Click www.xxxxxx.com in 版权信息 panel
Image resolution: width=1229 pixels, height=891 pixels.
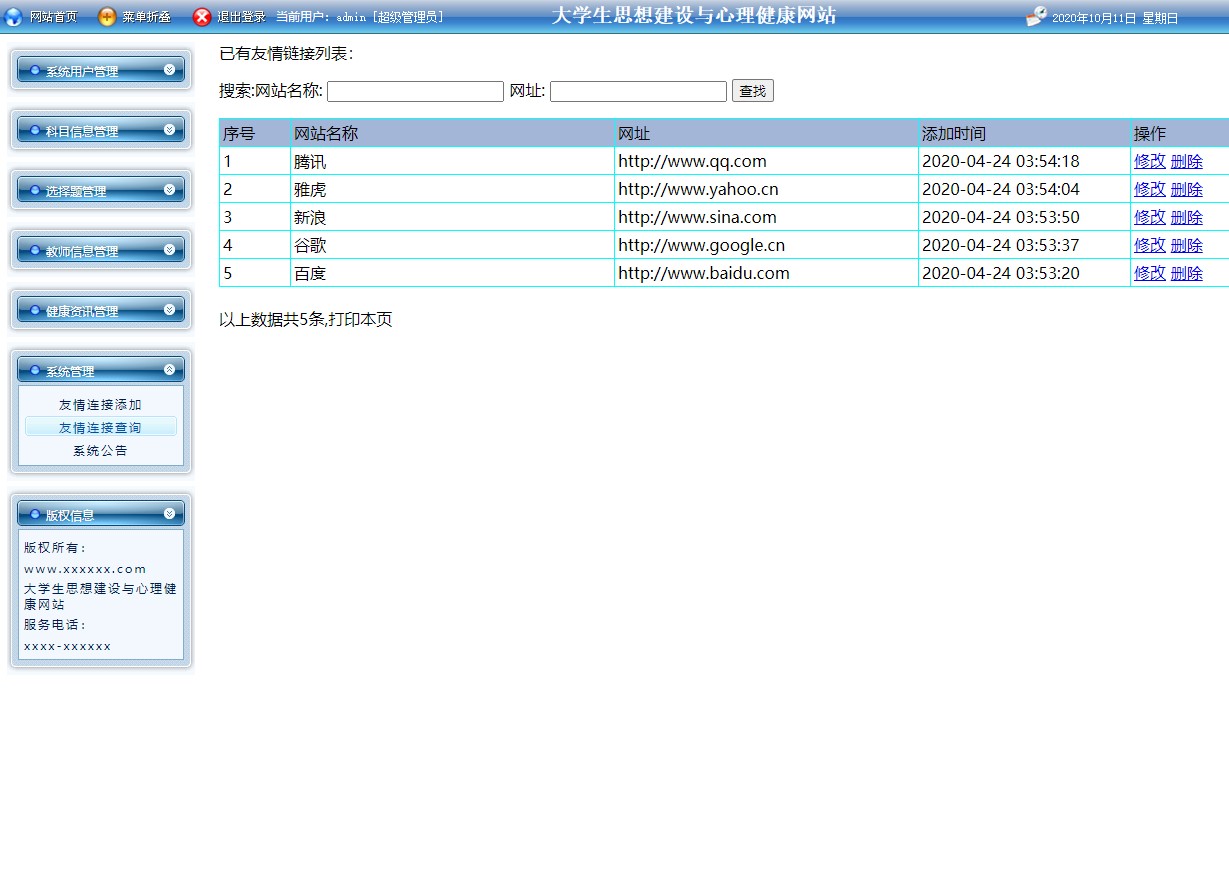point(85,569)
